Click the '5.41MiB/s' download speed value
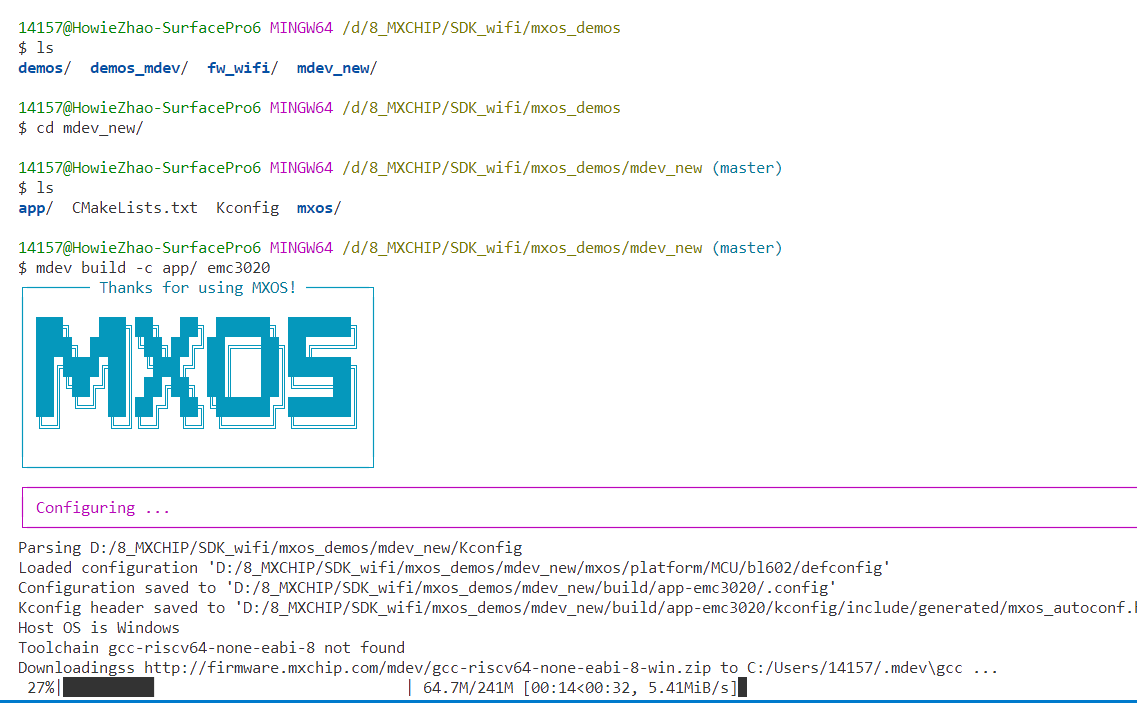Viewport: 1137px width, 703px height. pyautogui.click(x=688, y=688)
